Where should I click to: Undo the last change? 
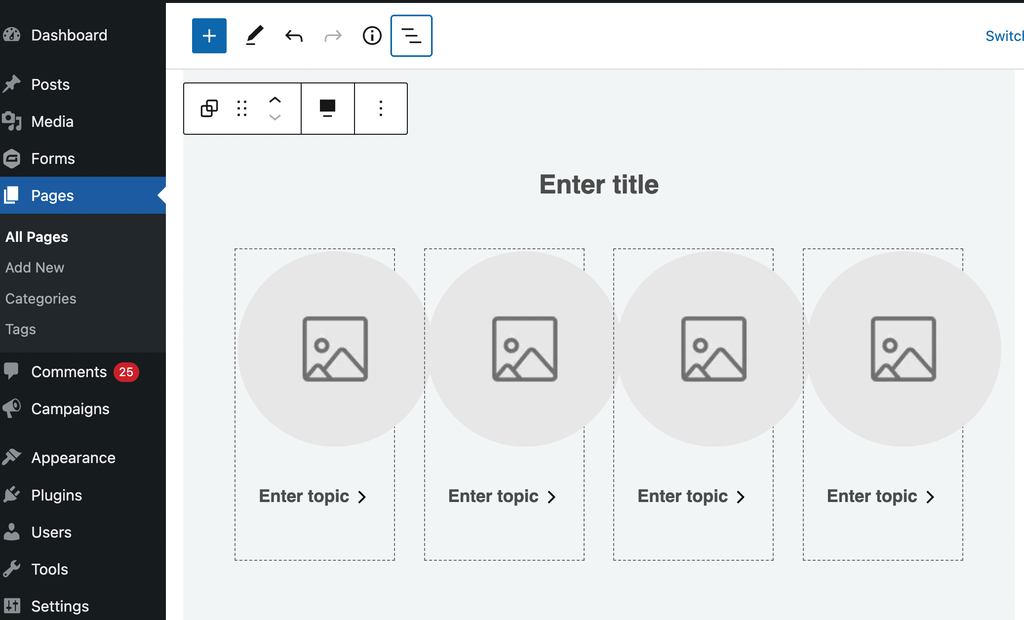pyautogui.click(x=294, y=36)
